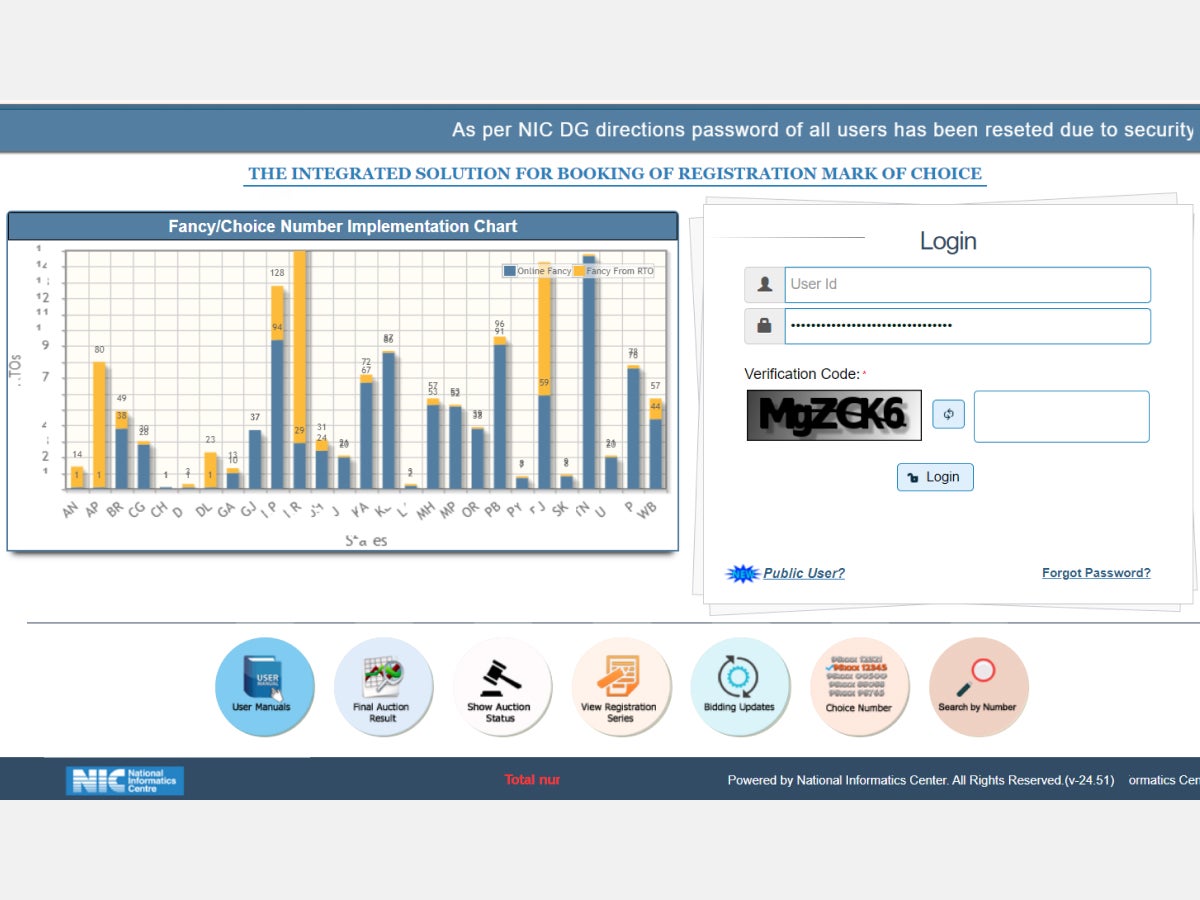1200x900 pixels.
Task: Click the Final Auction Result icon
Action: tap(383, 686)
